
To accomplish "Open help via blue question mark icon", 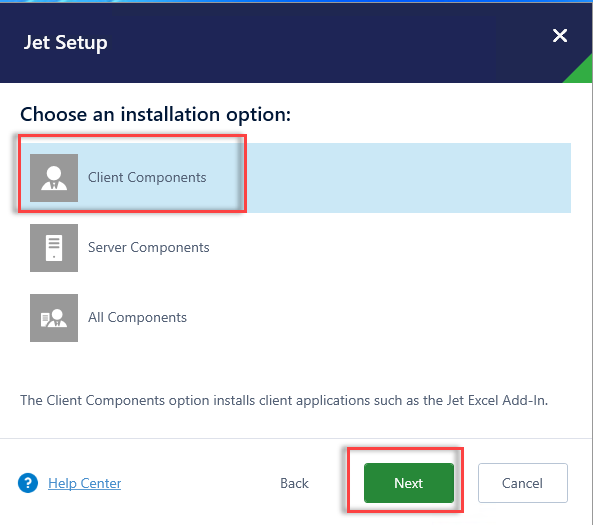I will [x=28, y=483].
